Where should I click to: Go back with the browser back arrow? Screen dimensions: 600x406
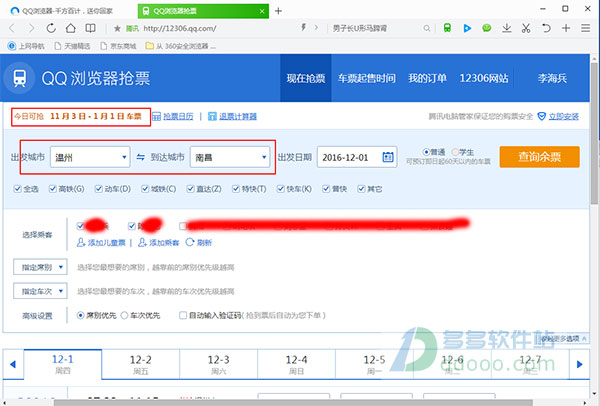point(12,28)
